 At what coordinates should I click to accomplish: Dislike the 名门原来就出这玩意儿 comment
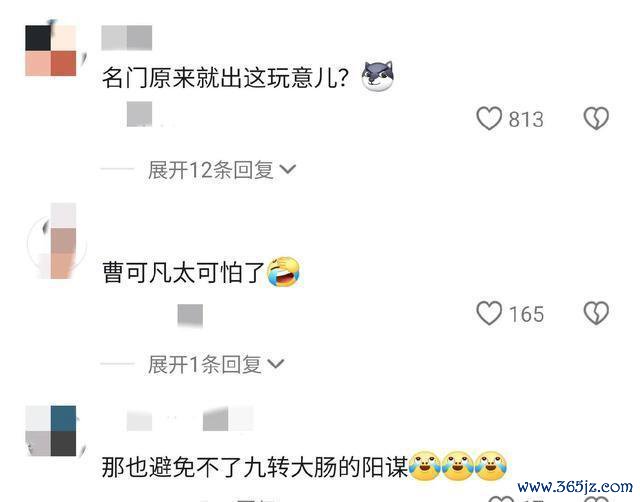point(596,118)
